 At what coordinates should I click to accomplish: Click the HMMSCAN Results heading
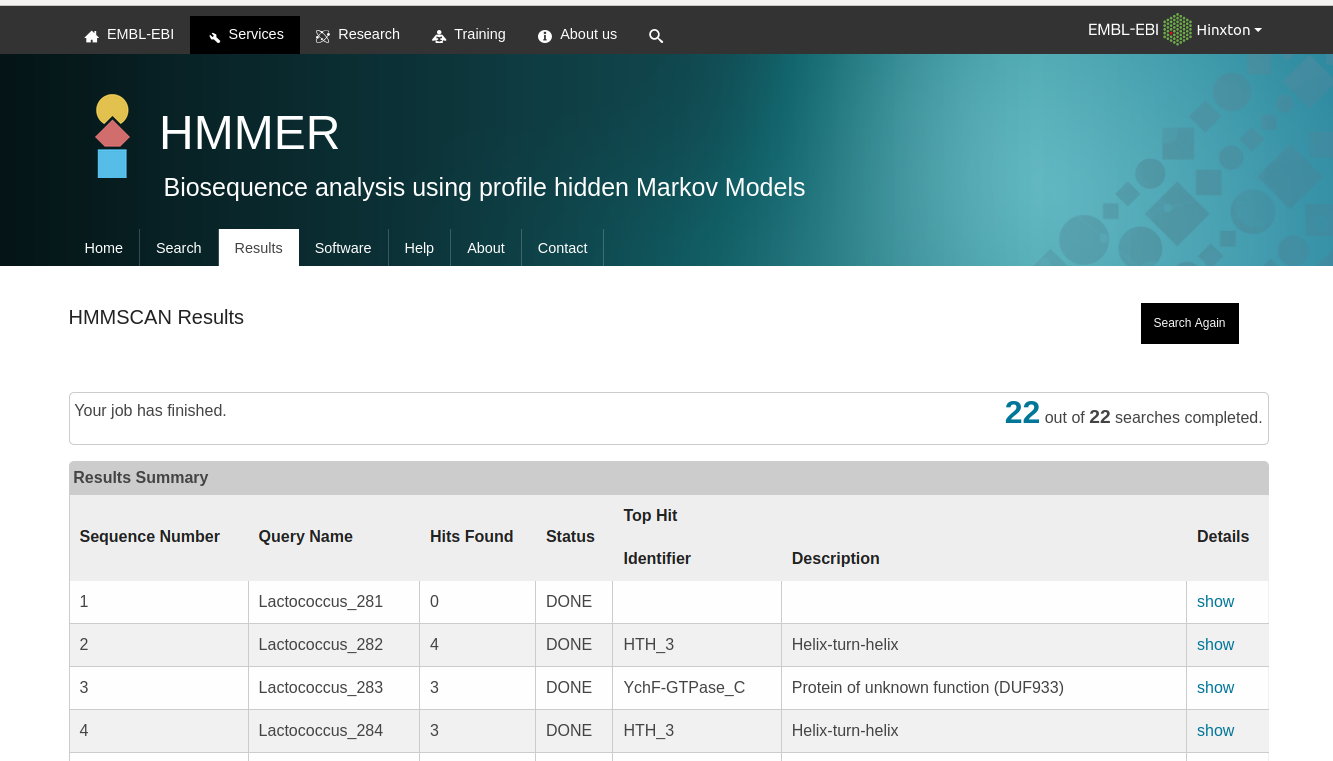tap(156, 317)
